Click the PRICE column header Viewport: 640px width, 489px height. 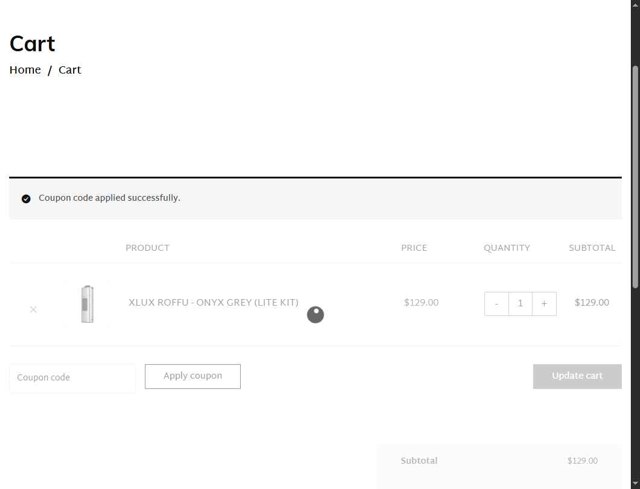coord(414,248)
